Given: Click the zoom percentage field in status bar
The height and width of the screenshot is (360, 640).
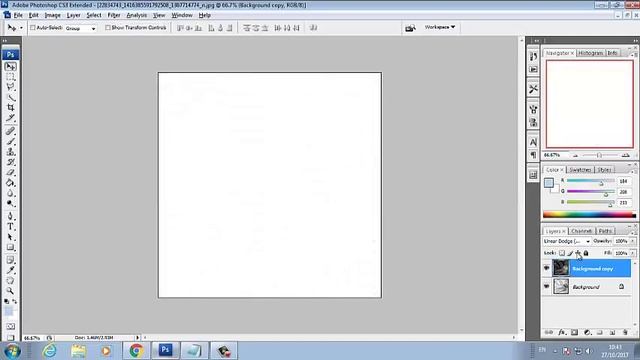Looking at the screenshot, I should [32, 338].
